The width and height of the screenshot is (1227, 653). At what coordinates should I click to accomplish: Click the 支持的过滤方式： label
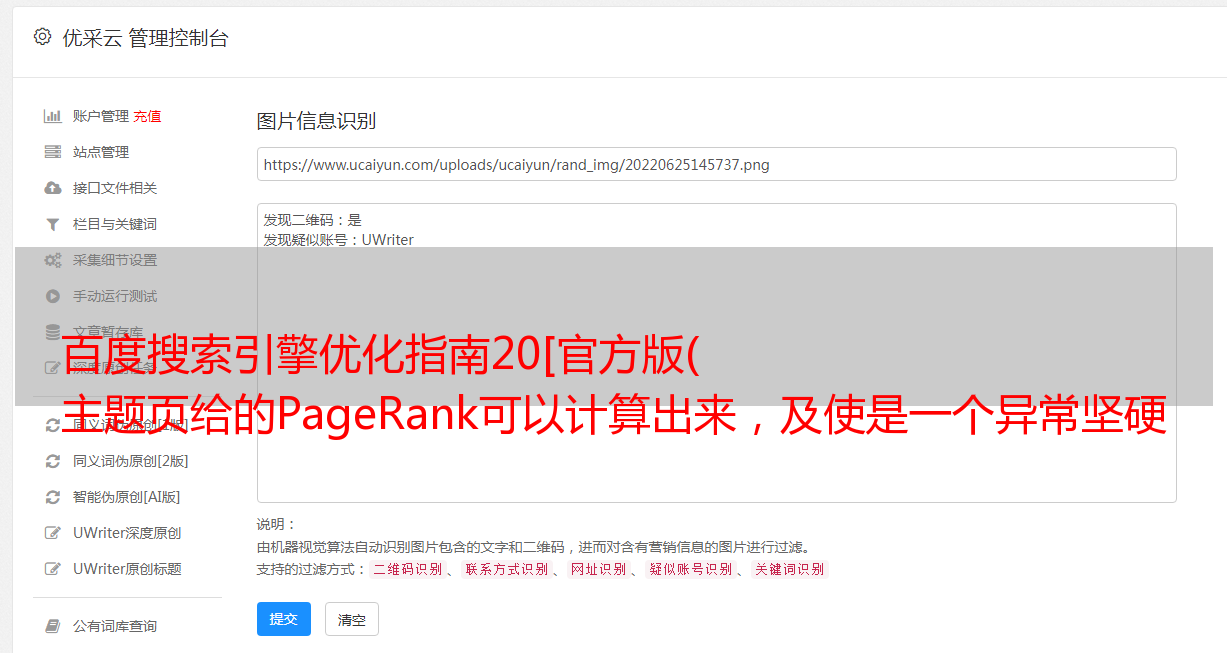pyautogui.click(x=312, y=569)
